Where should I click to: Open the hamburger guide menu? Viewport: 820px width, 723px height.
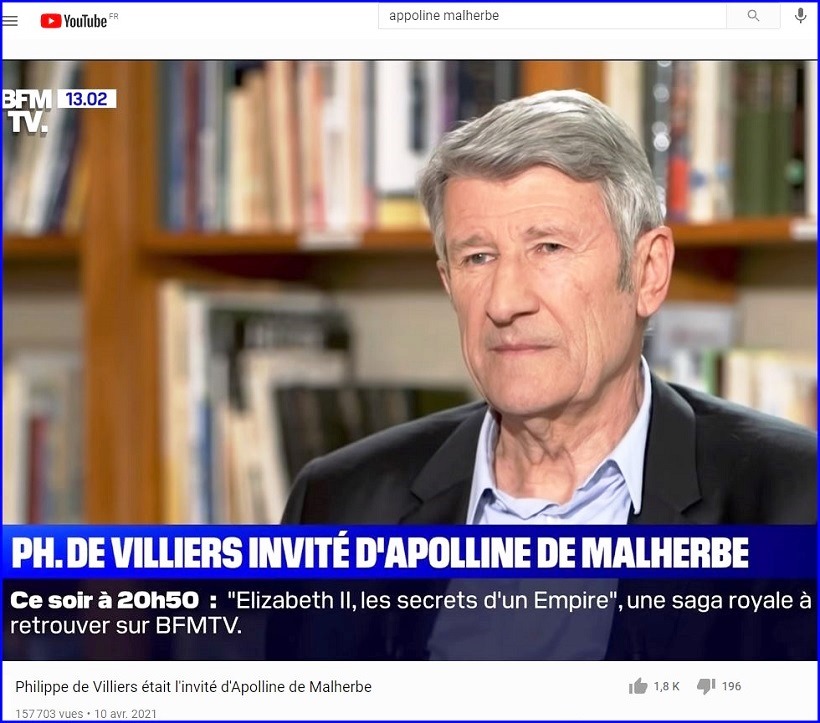tap(10, 20)
